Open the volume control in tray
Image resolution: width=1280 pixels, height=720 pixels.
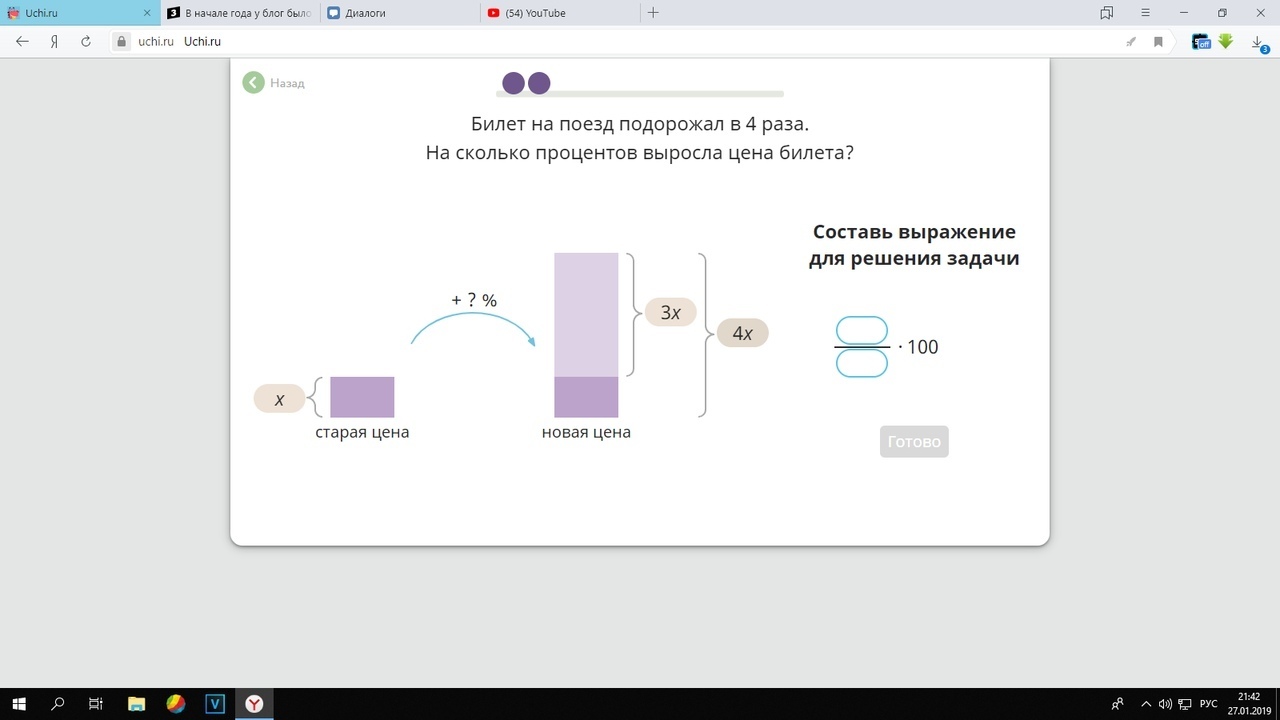point(1165,704)
